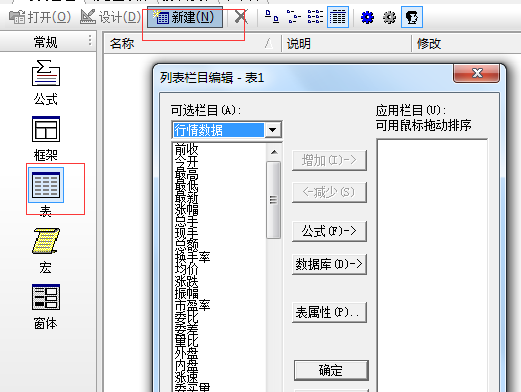521x392 pixels.
Task: Select 涨速 in available fields list
Action: tap(187, 378)
